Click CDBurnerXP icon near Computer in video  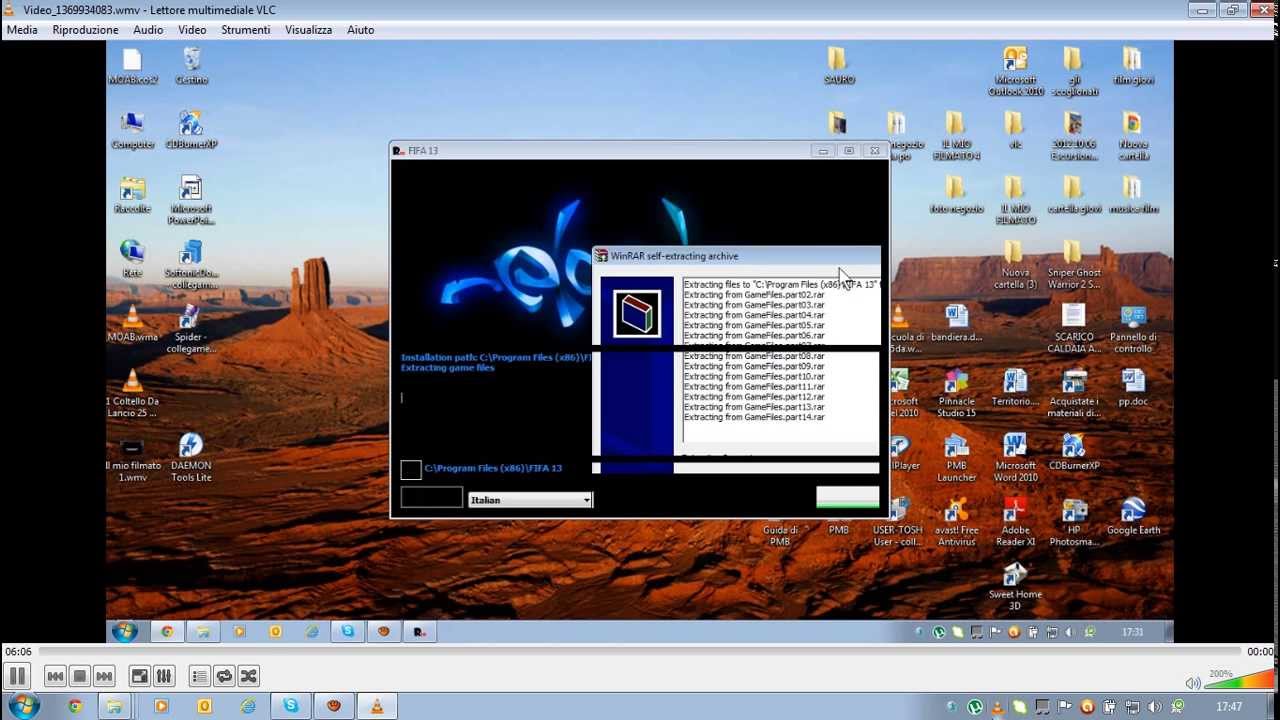191,130
